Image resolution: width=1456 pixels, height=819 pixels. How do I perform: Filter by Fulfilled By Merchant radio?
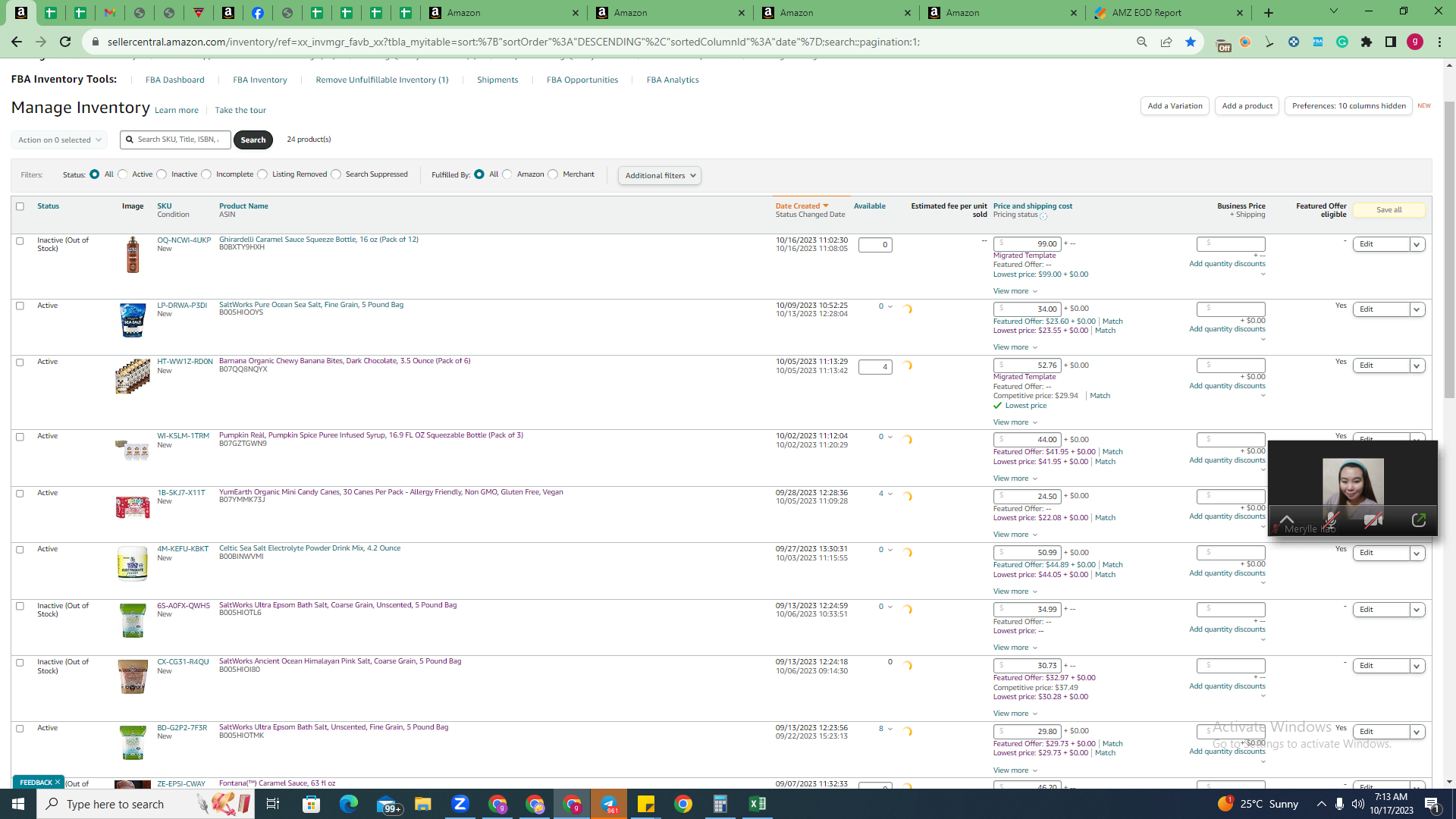click(553, 174)
